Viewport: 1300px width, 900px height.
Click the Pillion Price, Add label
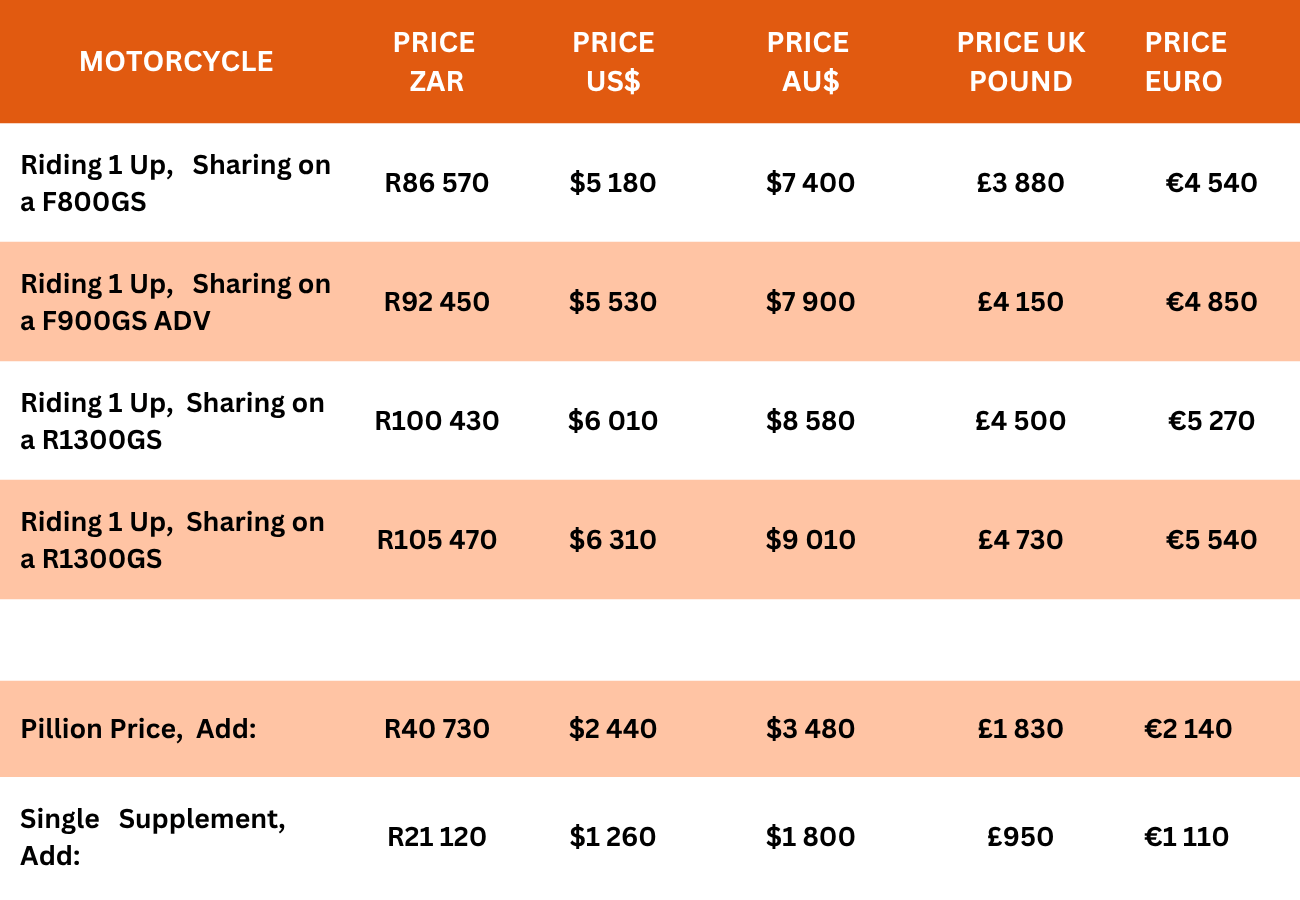[139, 729]
